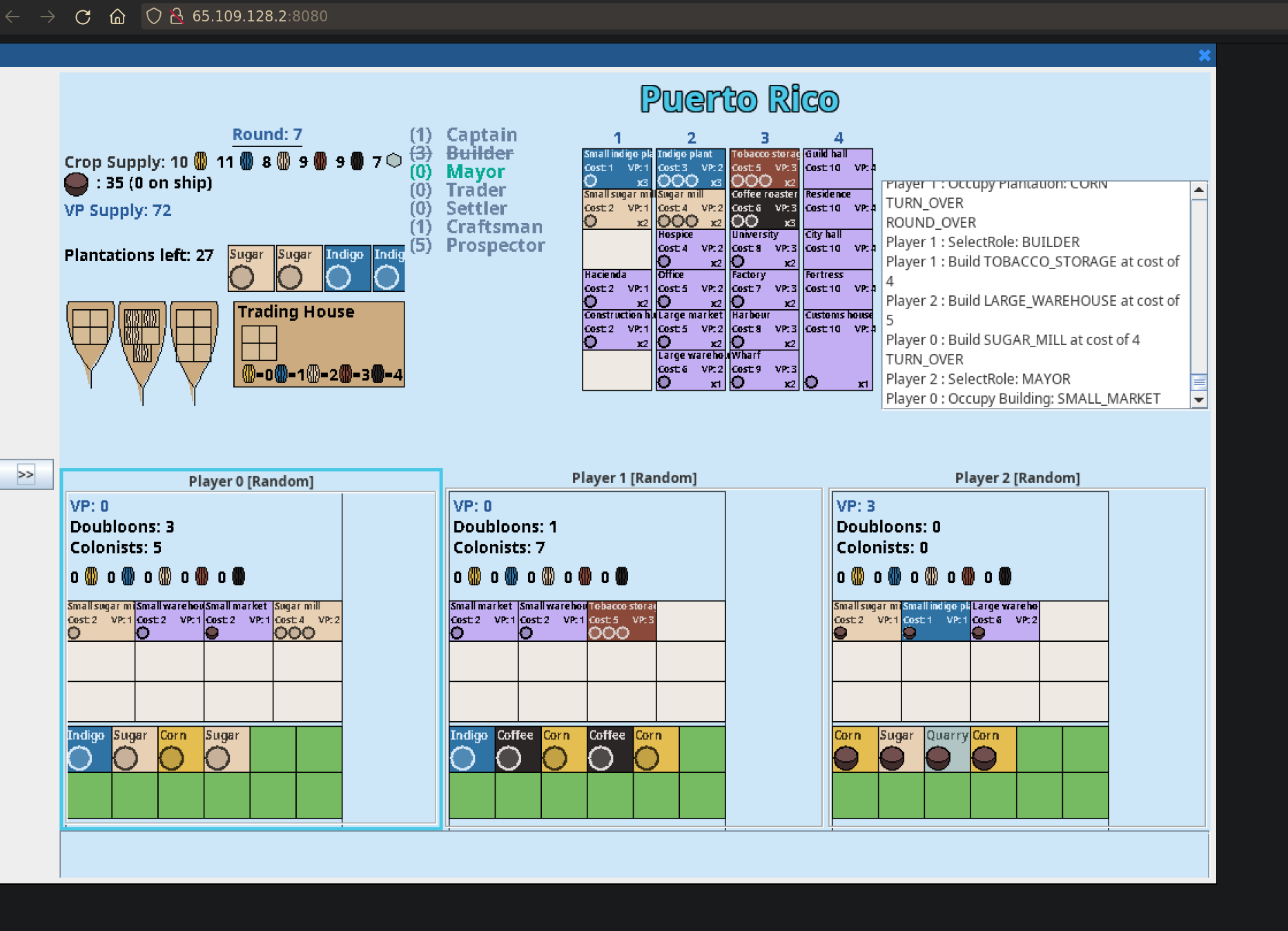Click the Tobacco storage building tile

(763, 166)
